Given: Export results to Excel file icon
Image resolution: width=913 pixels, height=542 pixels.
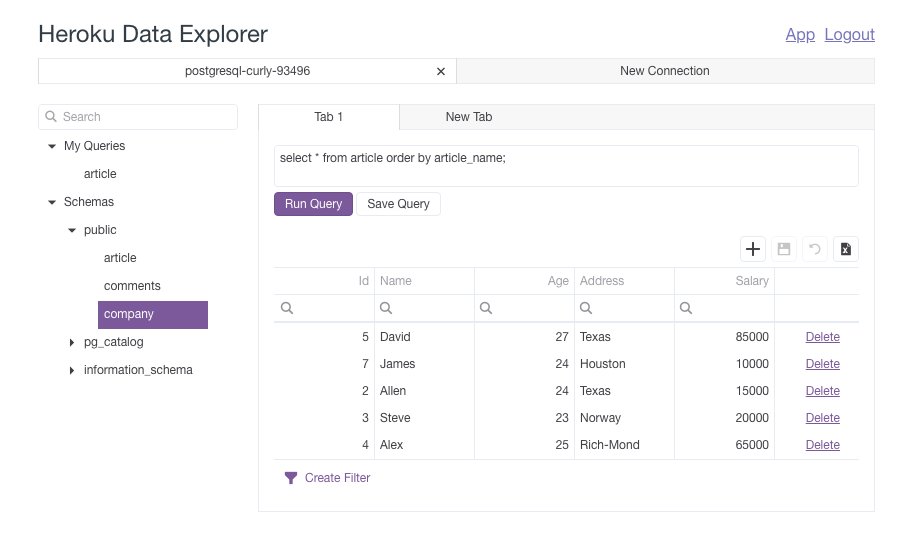Looking at the screenshot, I should [845, 249].
